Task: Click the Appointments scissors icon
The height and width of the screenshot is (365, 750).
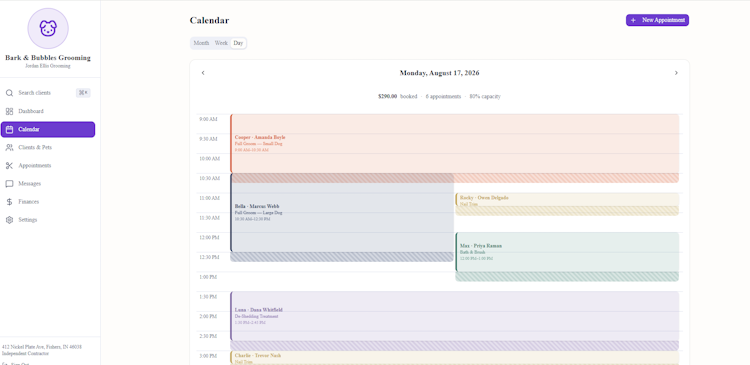Action: click(9, 166)
